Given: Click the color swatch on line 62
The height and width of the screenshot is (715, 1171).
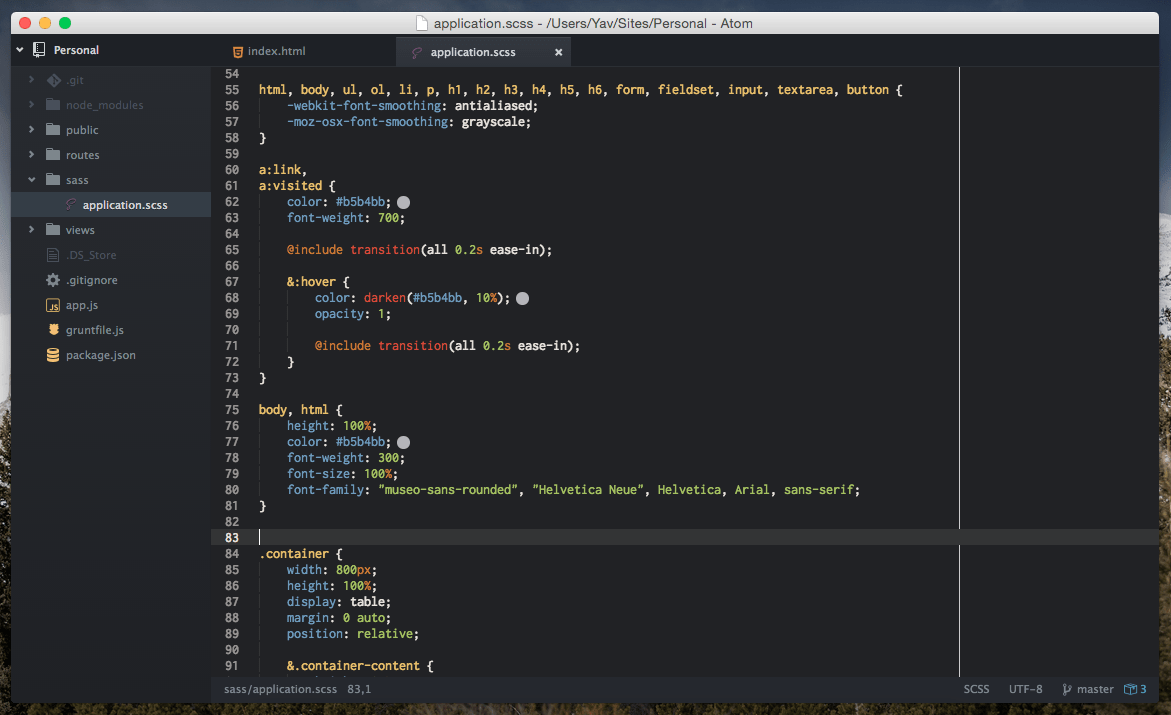Looking at the screenshot, I should point(403,202).
